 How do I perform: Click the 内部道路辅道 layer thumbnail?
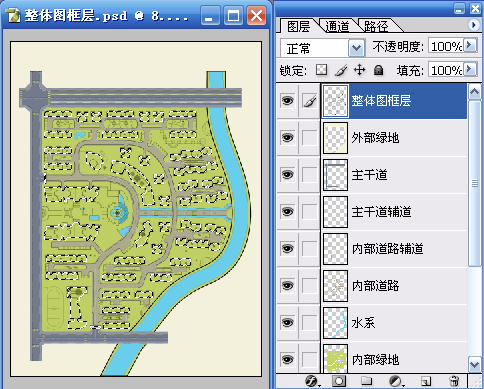[x=335, y=249]
